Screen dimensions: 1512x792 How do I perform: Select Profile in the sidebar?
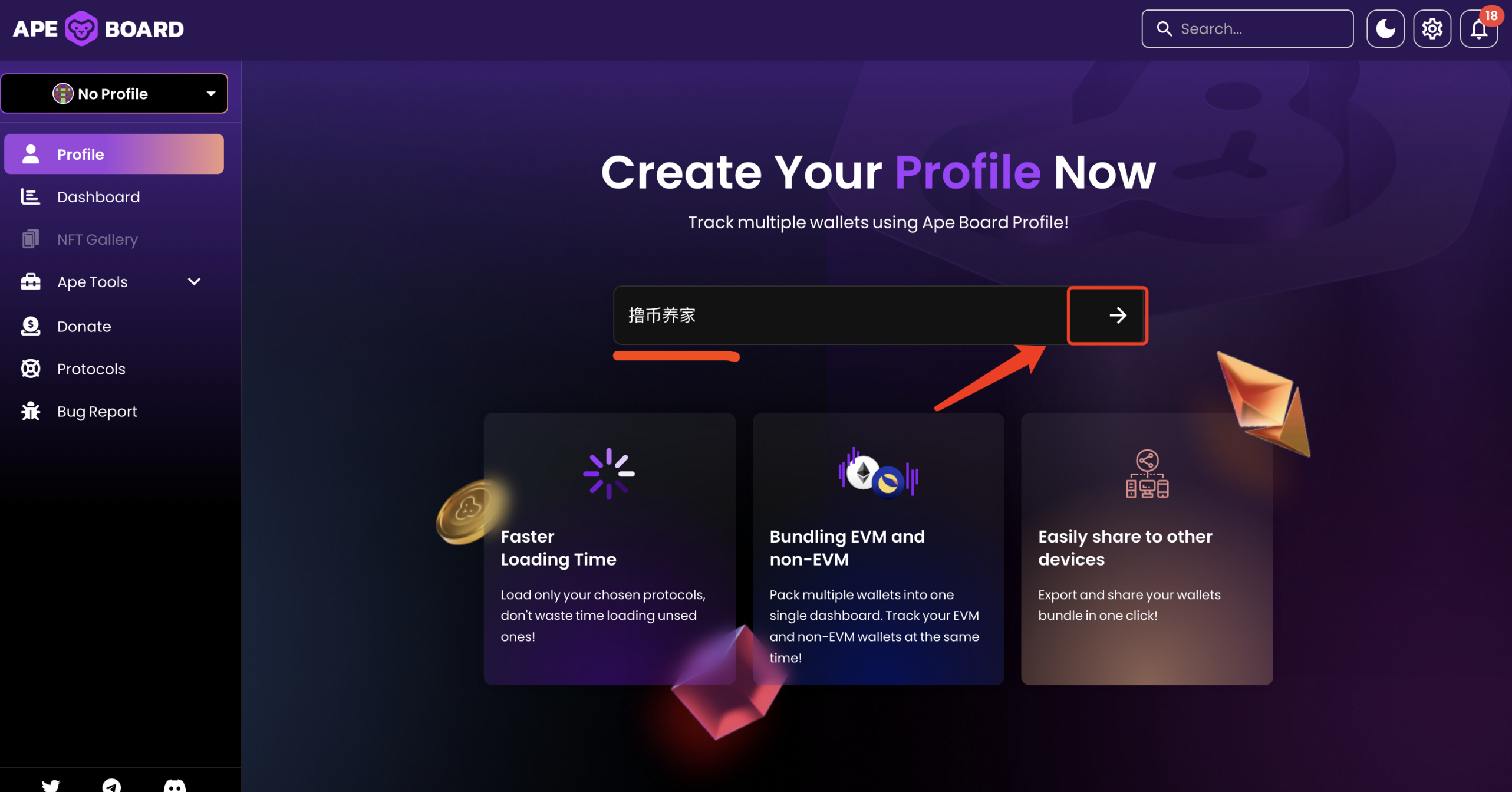click(x=114, y=154)
